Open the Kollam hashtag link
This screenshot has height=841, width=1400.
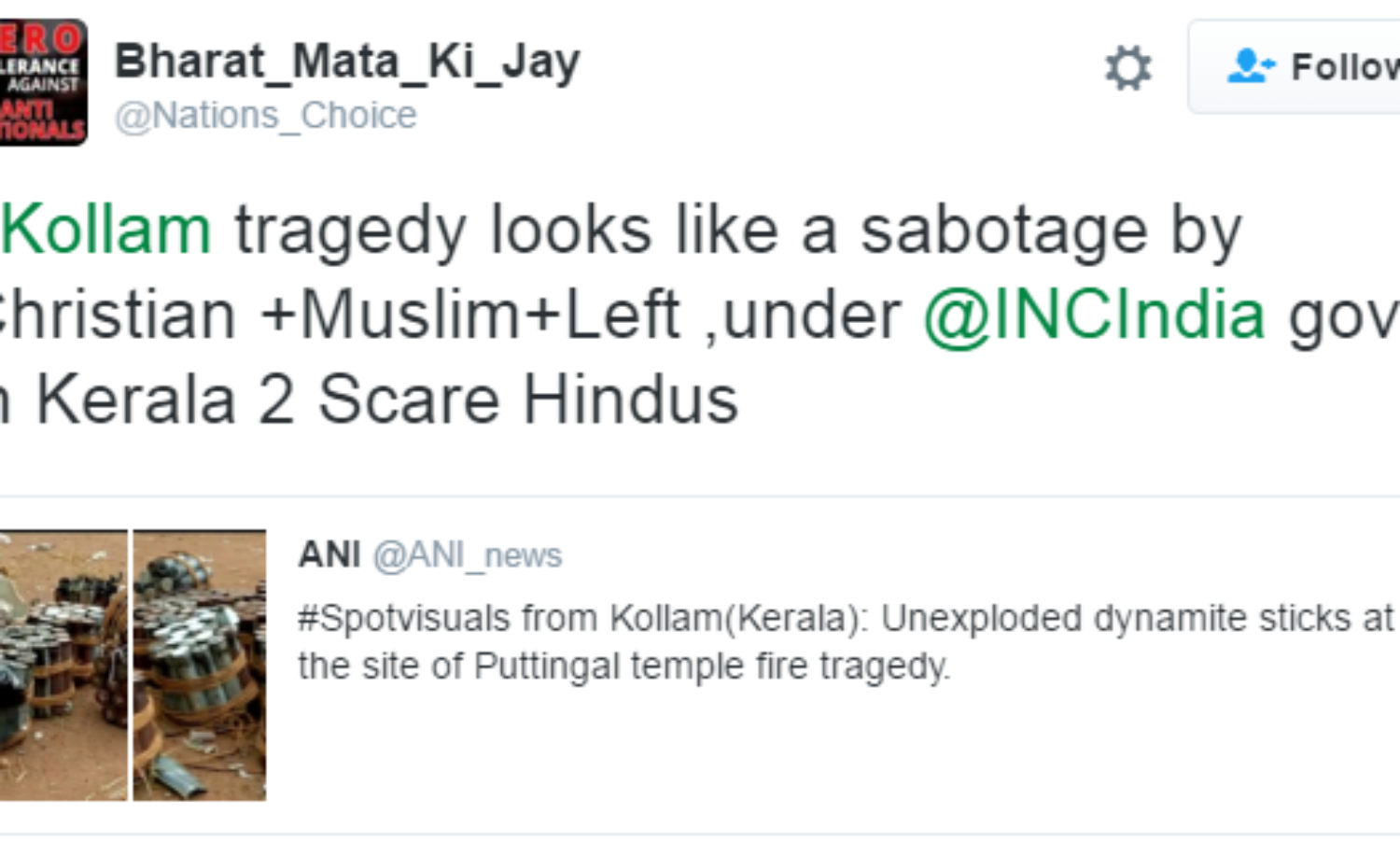click(x=105, y=230)
